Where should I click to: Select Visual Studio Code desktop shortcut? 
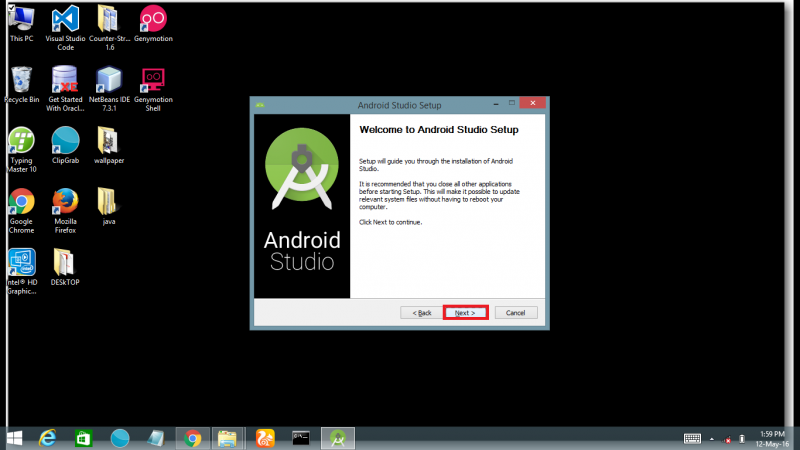pyautogui.click(x=65, y=28)
